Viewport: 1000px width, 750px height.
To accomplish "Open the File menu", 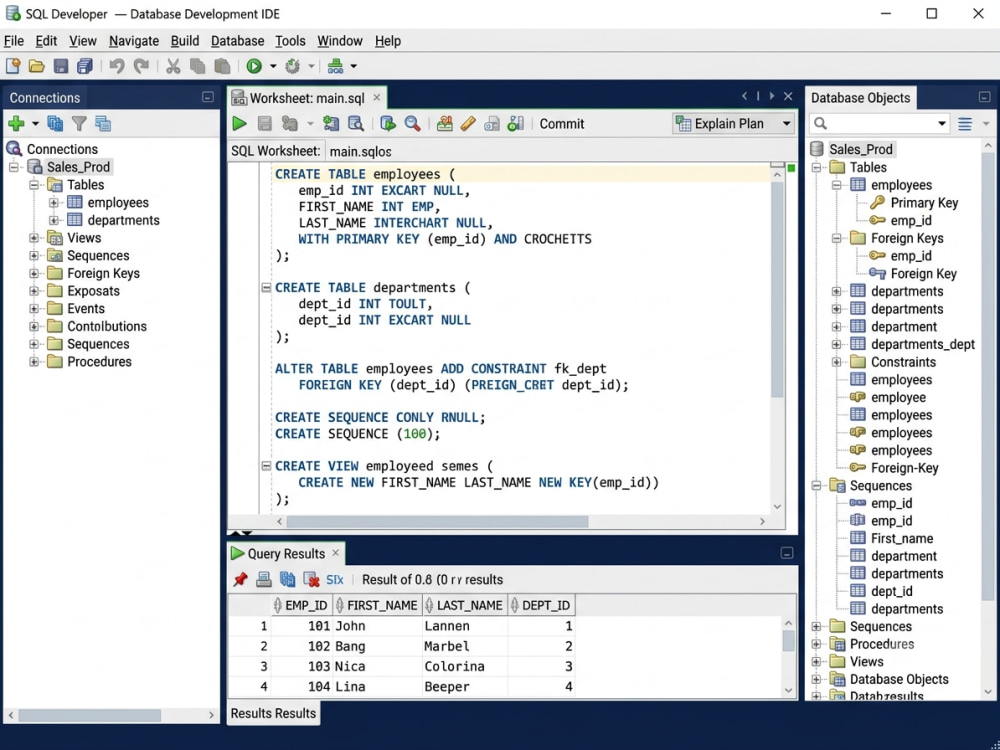I will (x=14, y=41).
